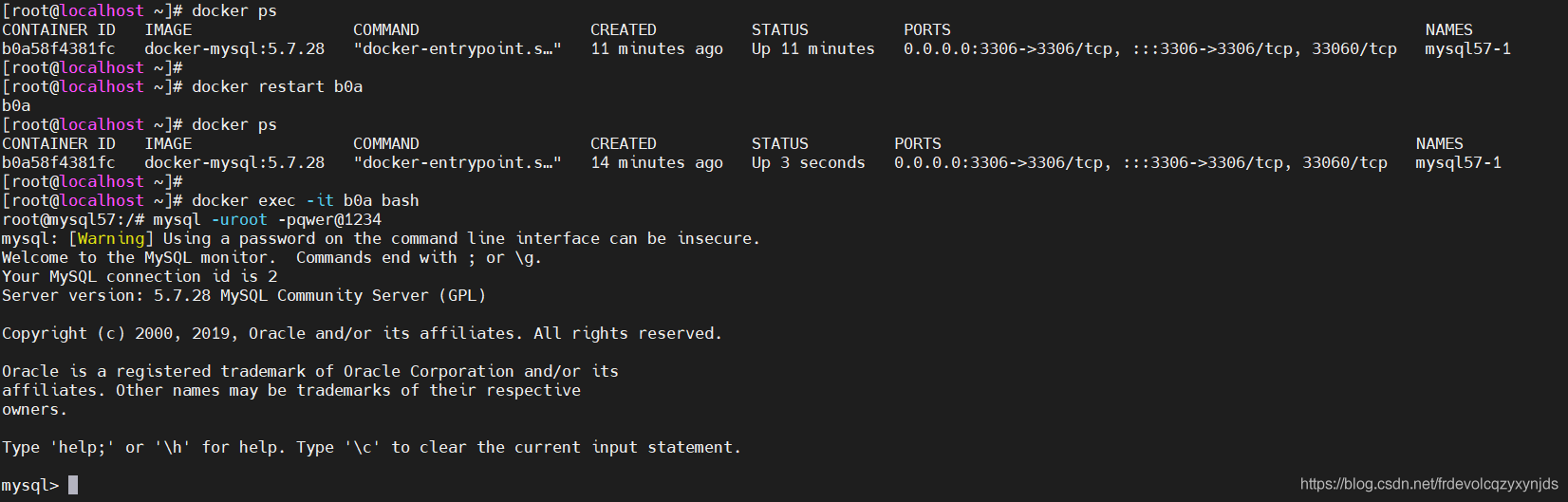Click the mysql -uroot -pqwer@1234 command
The image size is (1568, 502).
tap(268, 219)
